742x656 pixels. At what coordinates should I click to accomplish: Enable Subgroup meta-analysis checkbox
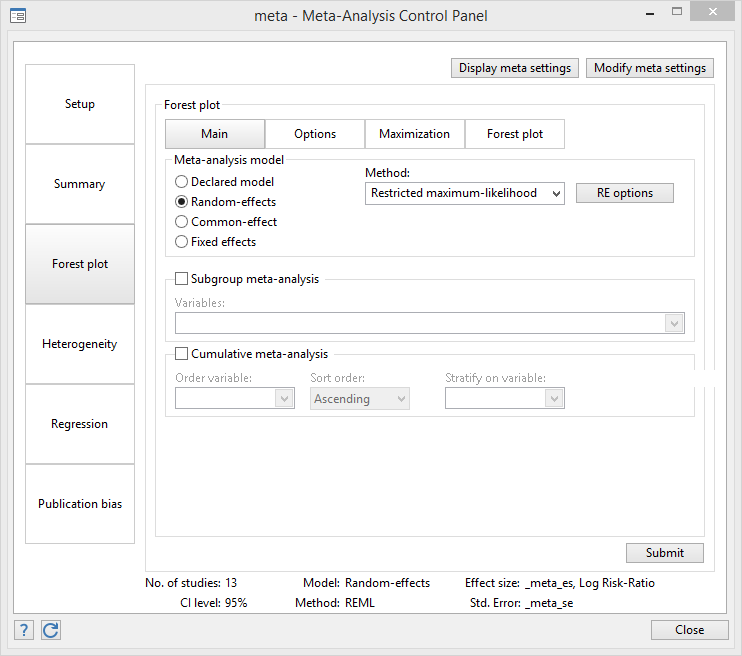(182, 279)
